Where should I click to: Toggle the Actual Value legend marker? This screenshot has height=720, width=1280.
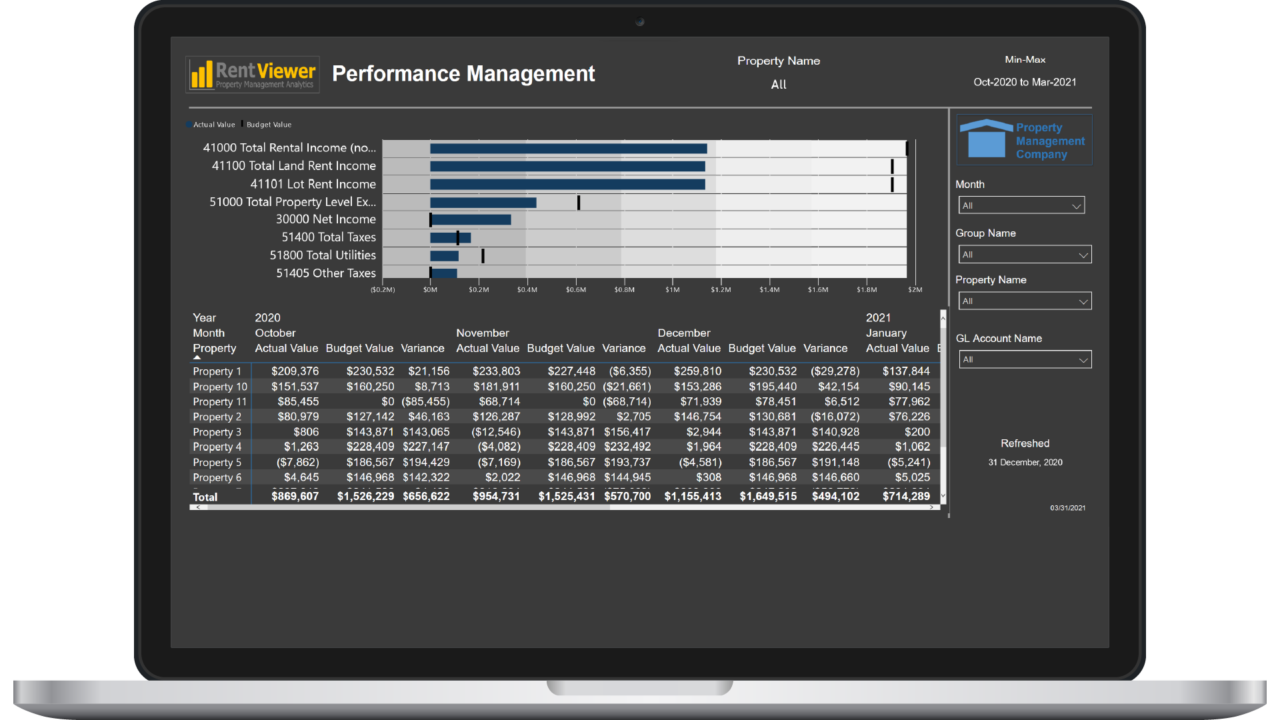click(191, 124)
